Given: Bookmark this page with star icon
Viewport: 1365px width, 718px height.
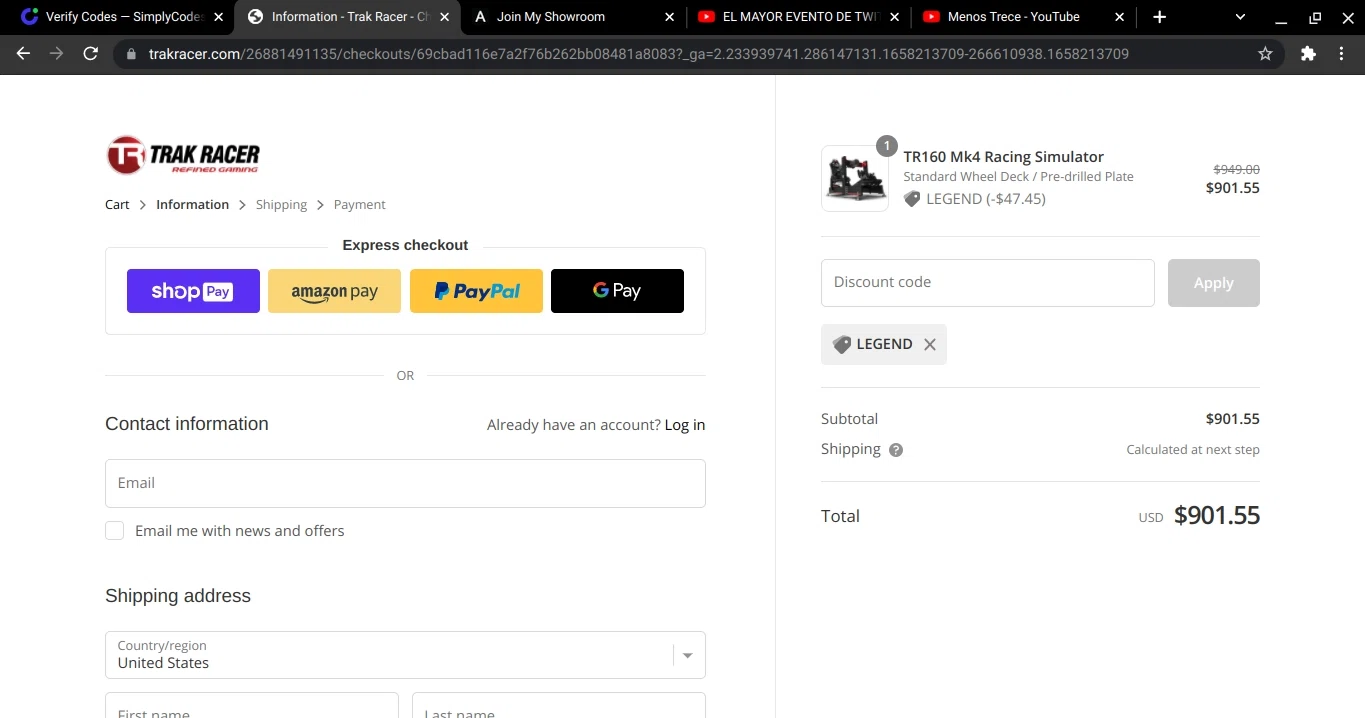Looking at the screenshot, I should (x=1265, y=54).
